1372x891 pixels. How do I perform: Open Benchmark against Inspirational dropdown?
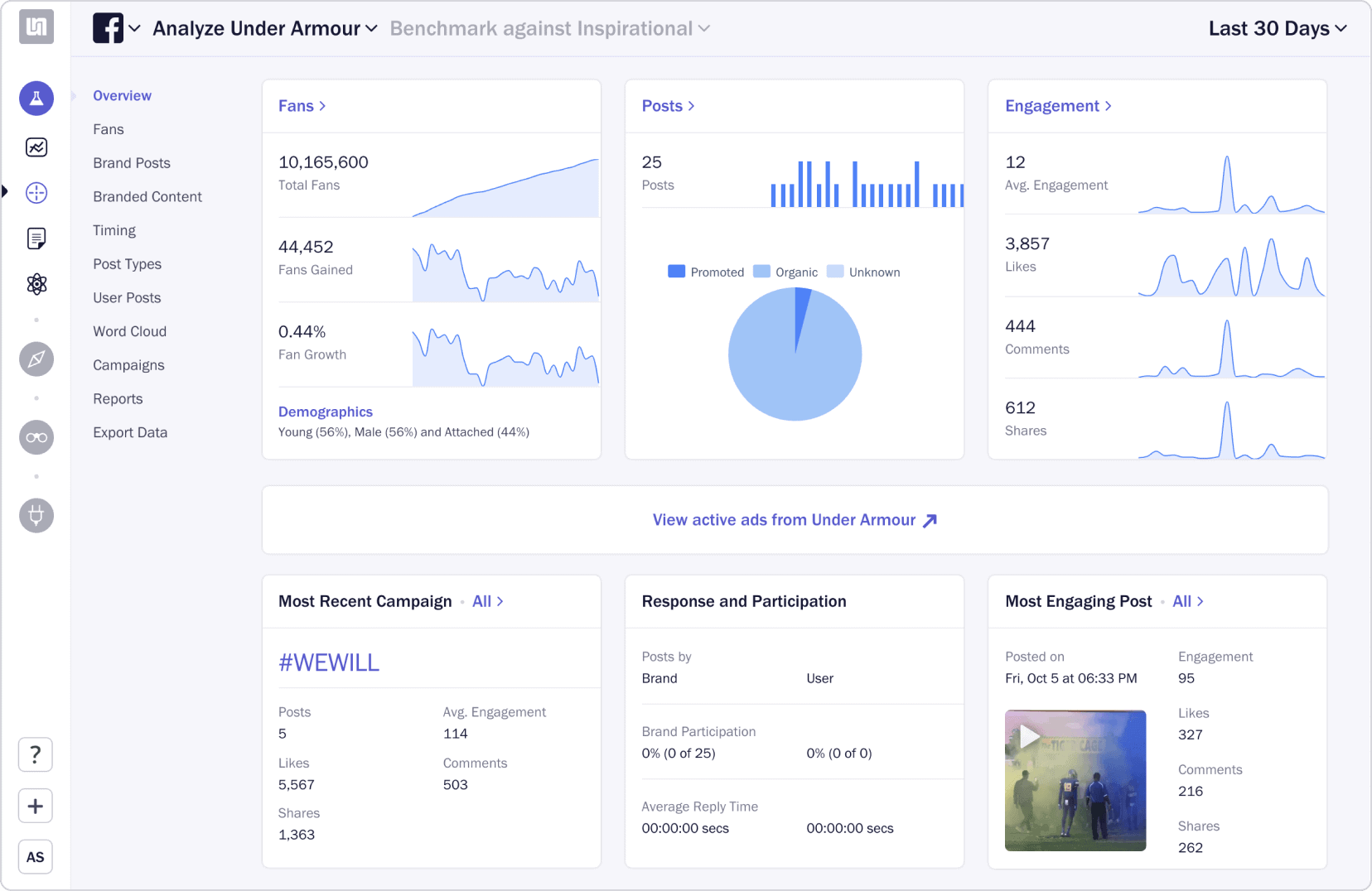pos(550,28)
